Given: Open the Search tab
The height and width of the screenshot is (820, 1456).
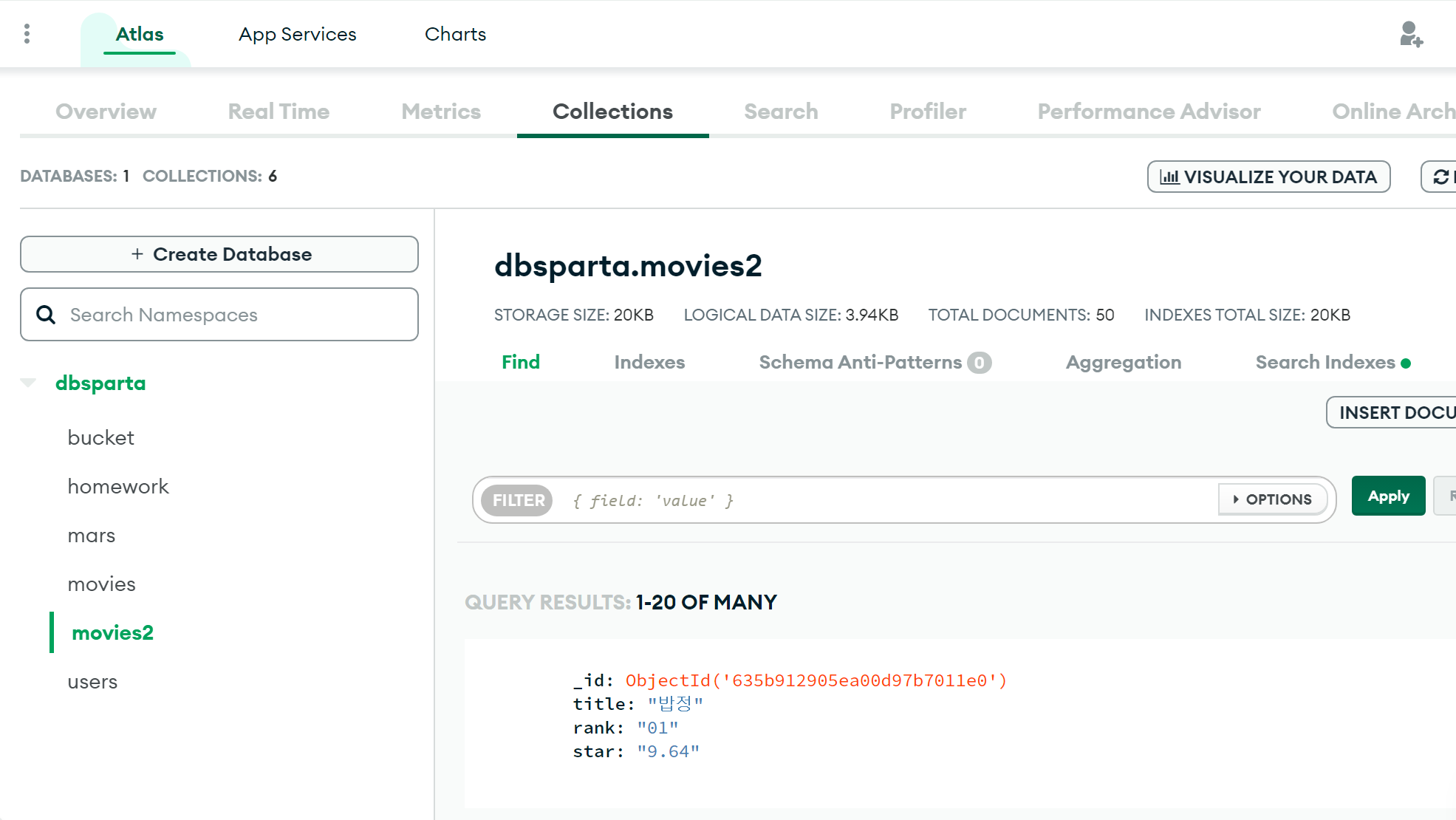Looking at the screenshot, I should 781,112.
